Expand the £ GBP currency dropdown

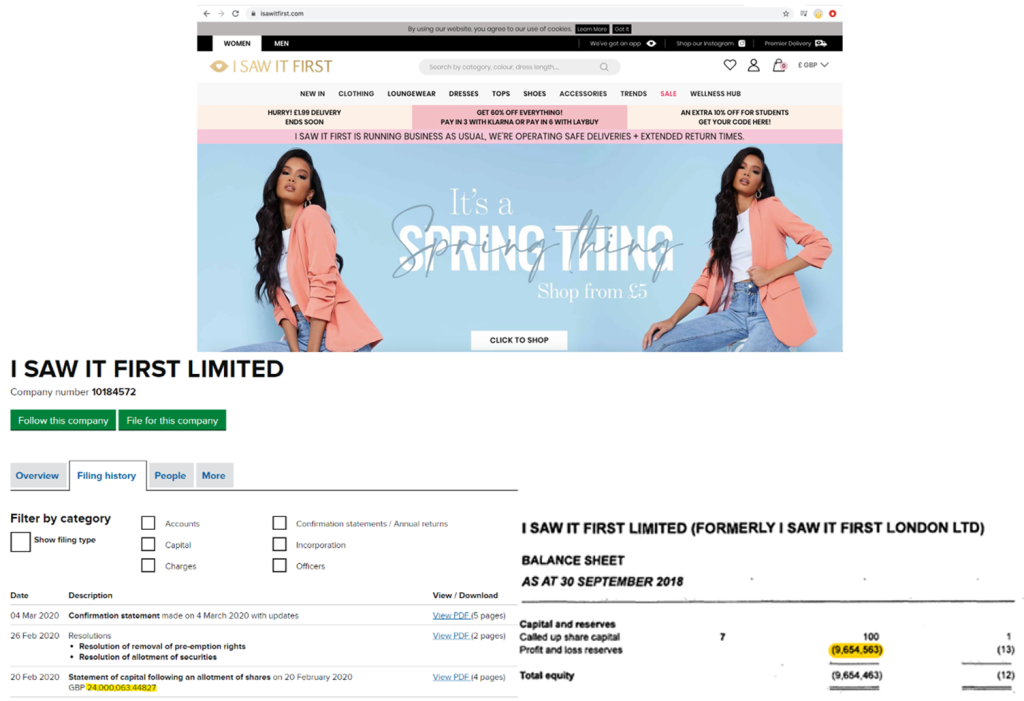click(813, 65)
